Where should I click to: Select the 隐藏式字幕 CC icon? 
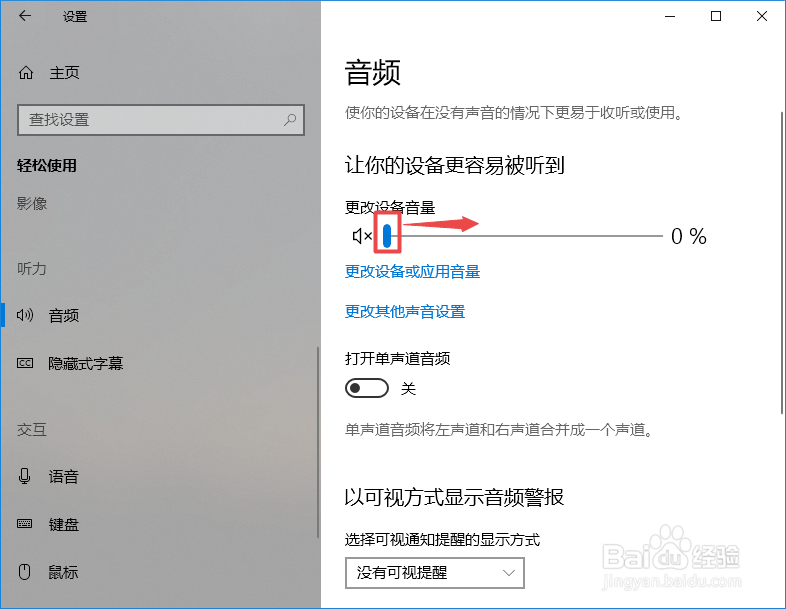(x=25, y=363)
